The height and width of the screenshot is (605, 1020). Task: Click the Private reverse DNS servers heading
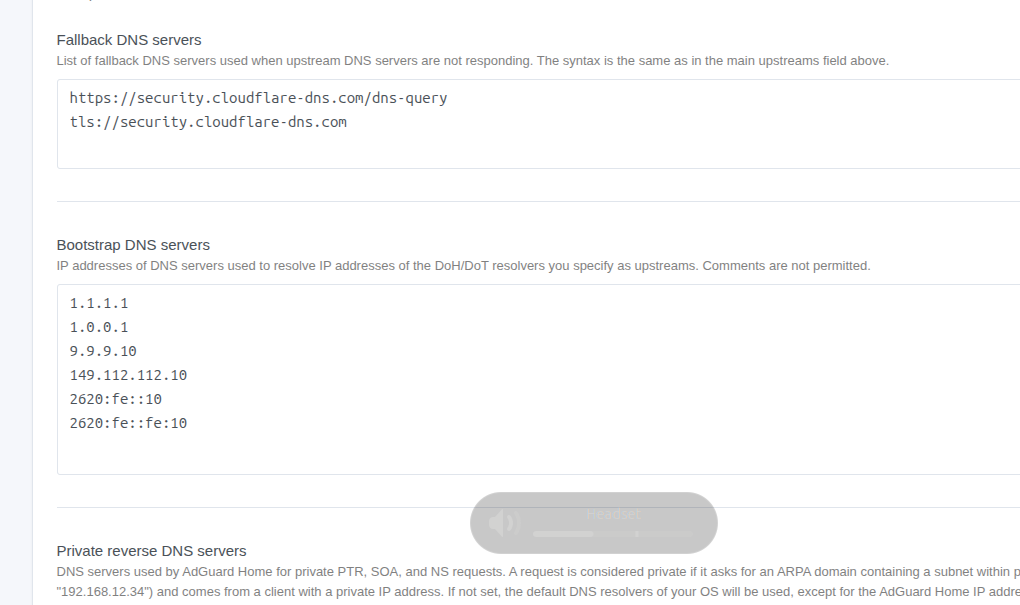(151, 550)
